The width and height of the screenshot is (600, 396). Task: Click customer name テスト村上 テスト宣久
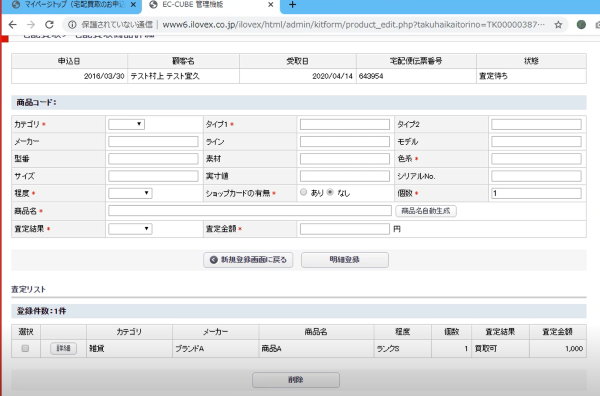tap(165, 76)
